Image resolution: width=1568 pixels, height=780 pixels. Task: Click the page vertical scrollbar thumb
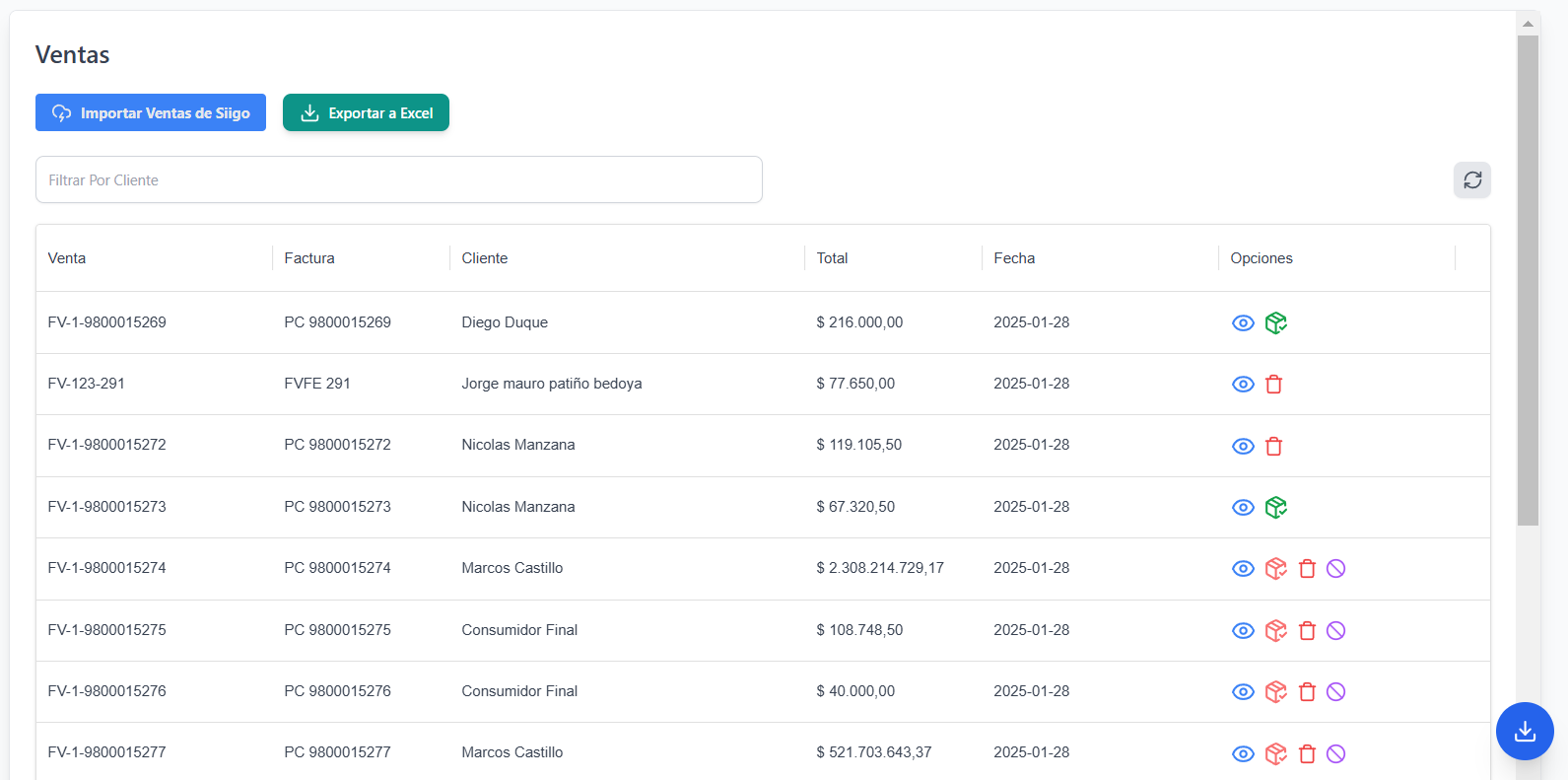click(1528, 281)
